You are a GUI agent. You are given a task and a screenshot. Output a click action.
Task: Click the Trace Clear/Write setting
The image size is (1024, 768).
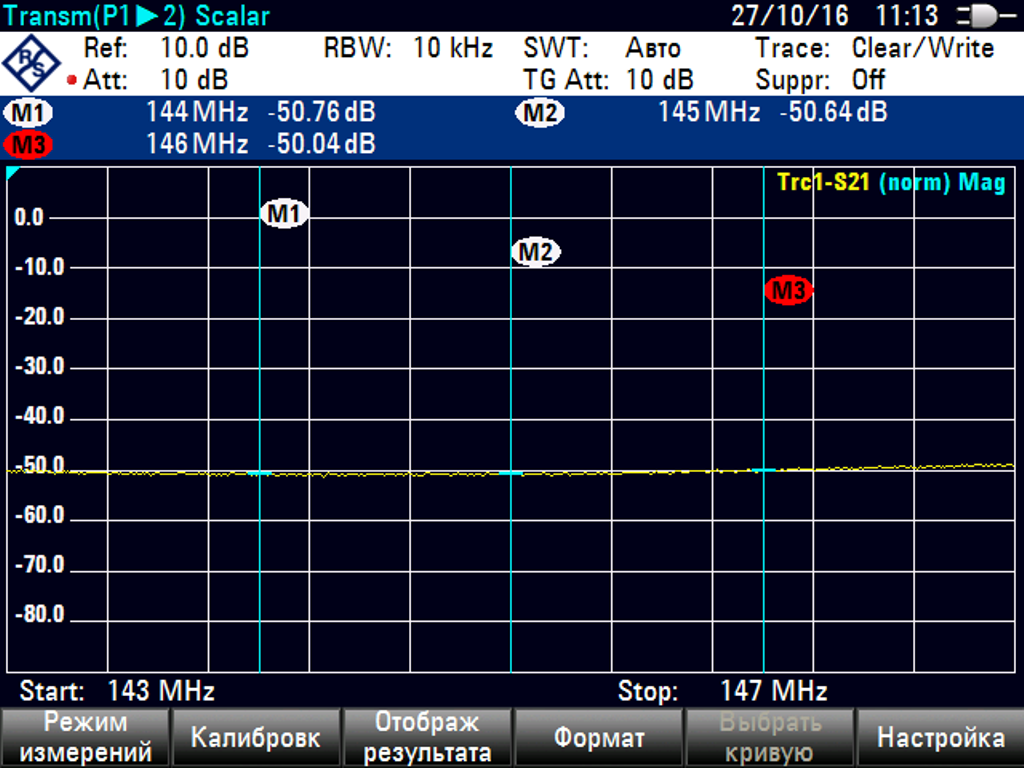point(922,48)
